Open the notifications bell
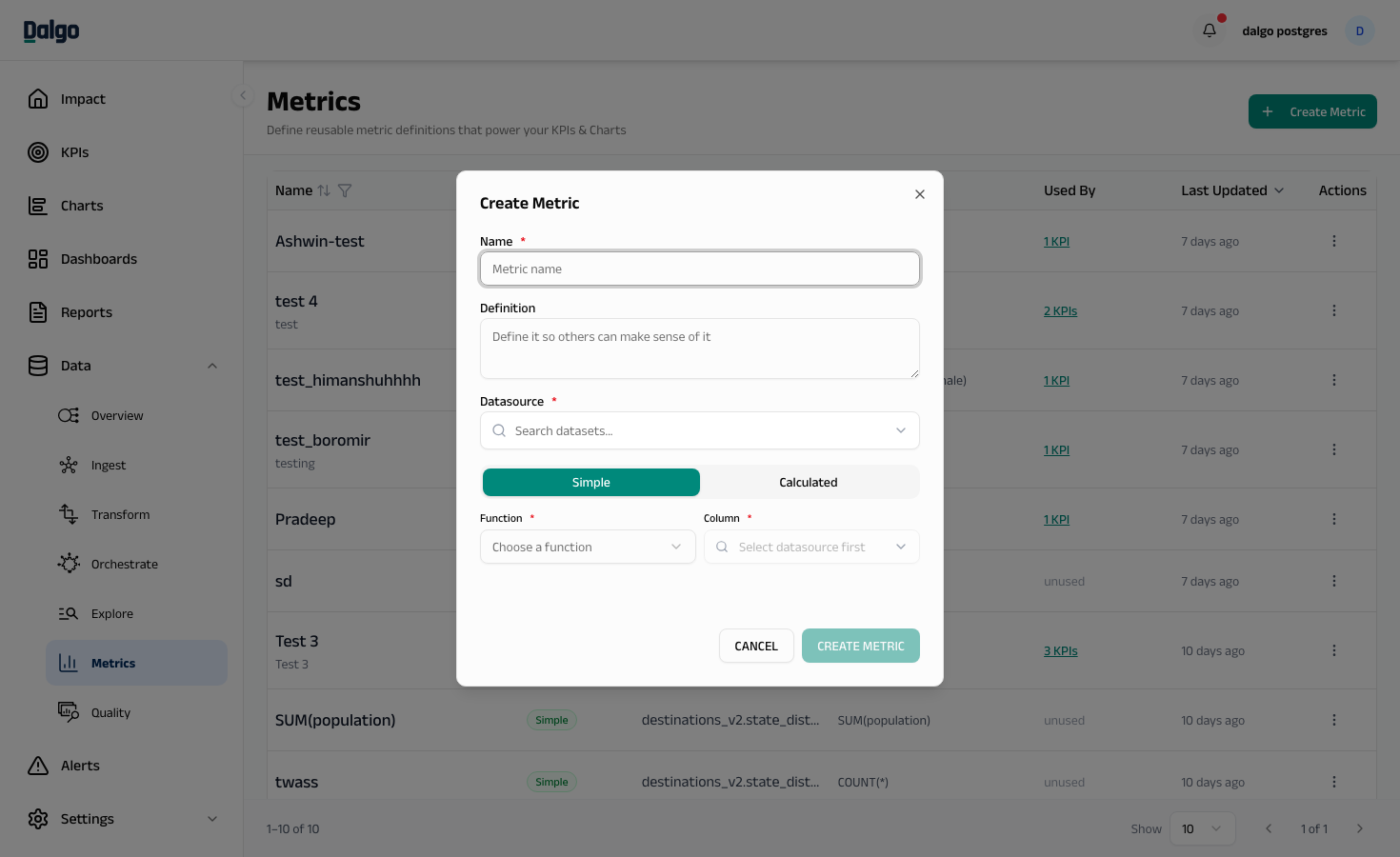This screenshot has height=857, width=1400. pos(1209,30)
